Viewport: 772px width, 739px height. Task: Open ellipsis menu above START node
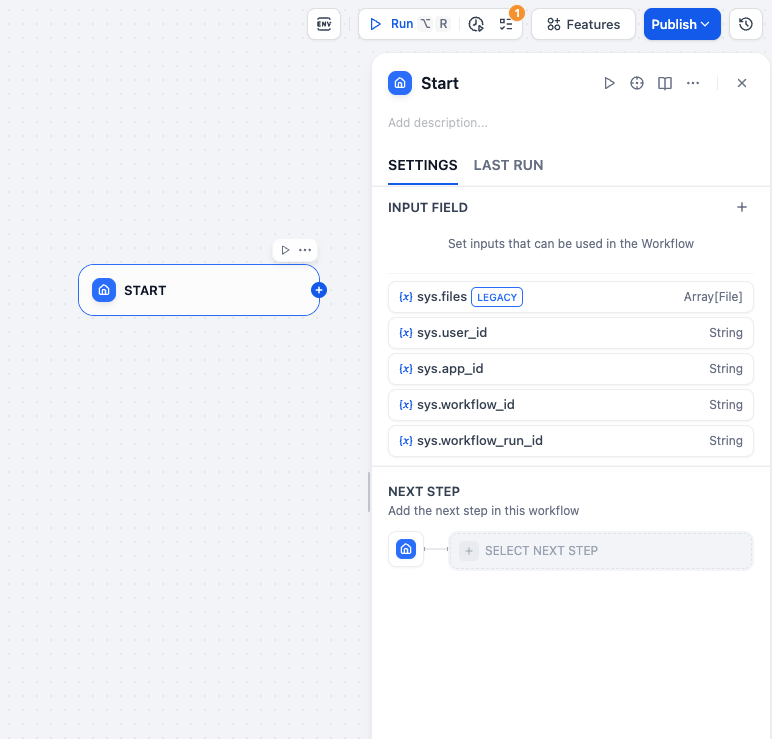click(305, 250)
